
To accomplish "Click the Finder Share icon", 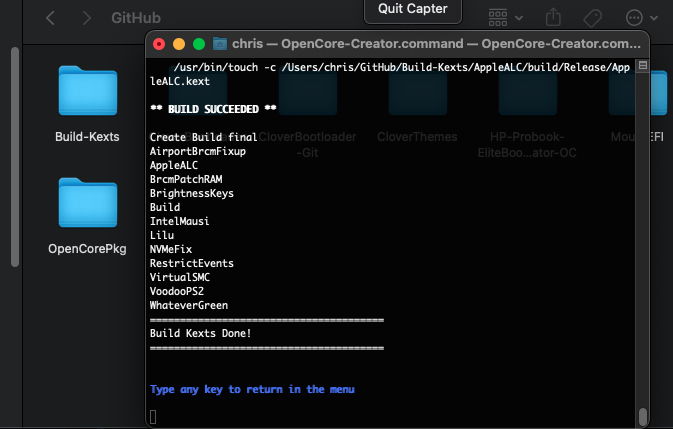I will [553, 18].
